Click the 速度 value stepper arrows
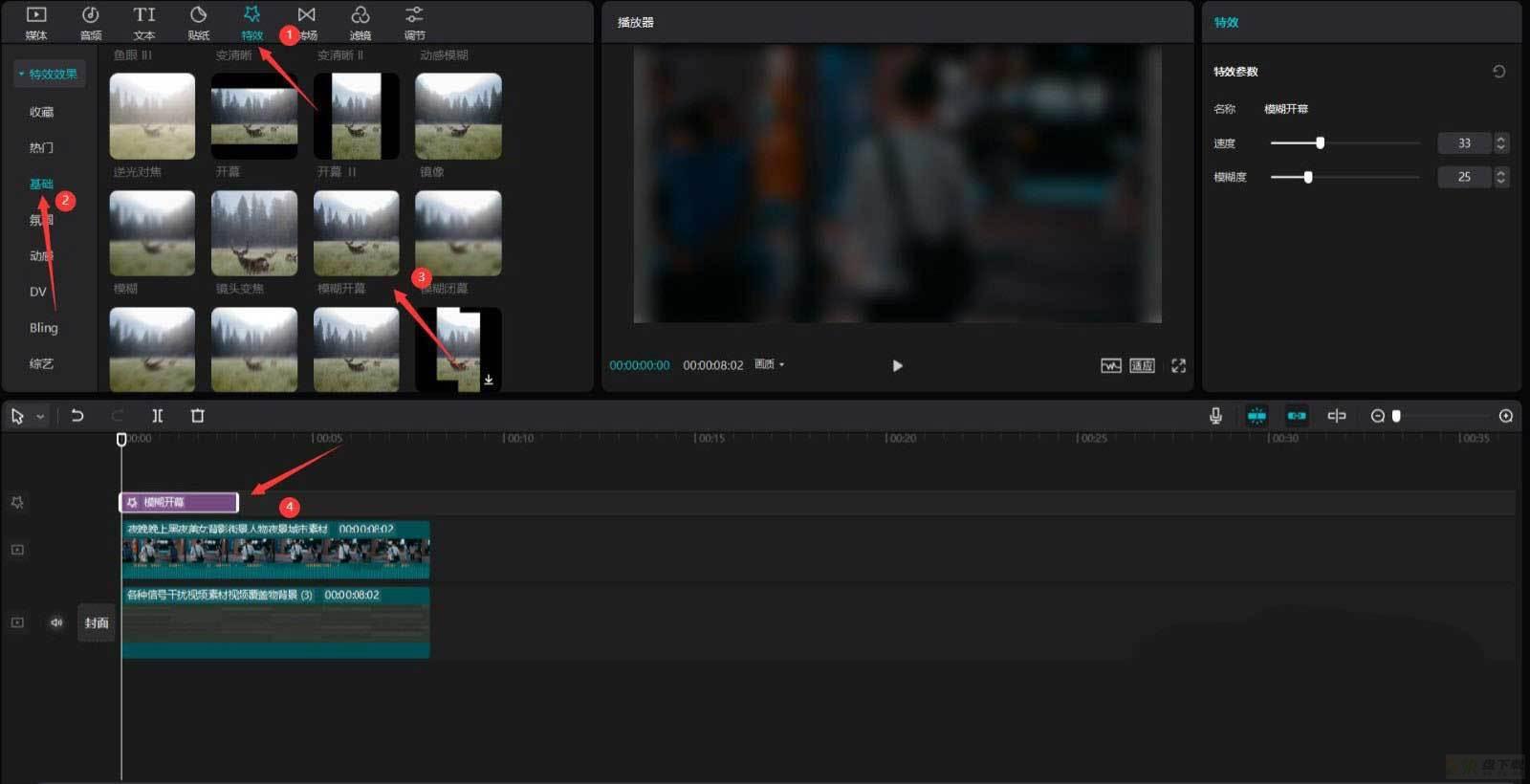 tap(1500, 143)
